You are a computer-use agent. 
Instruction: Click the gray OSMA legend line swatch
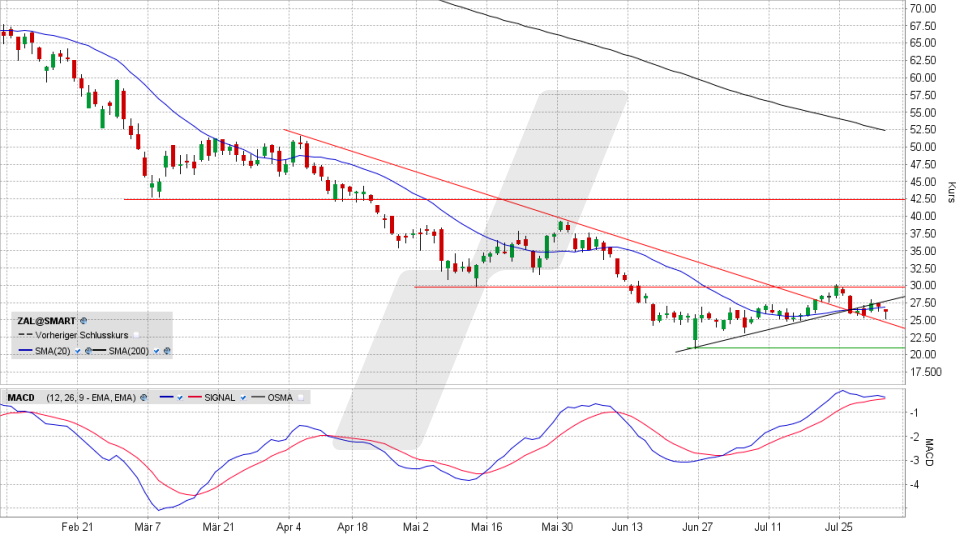click(256, 397)
